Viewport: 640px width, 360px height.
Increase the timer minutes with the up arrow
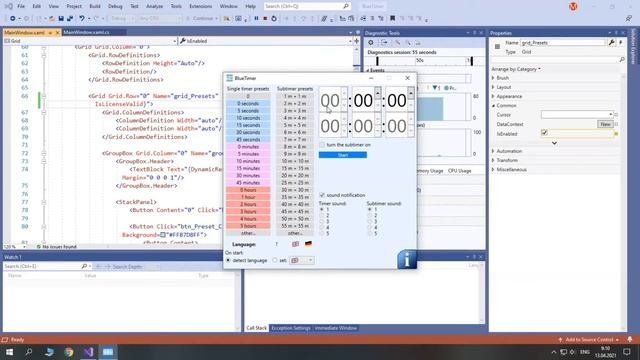coord(378,93)
